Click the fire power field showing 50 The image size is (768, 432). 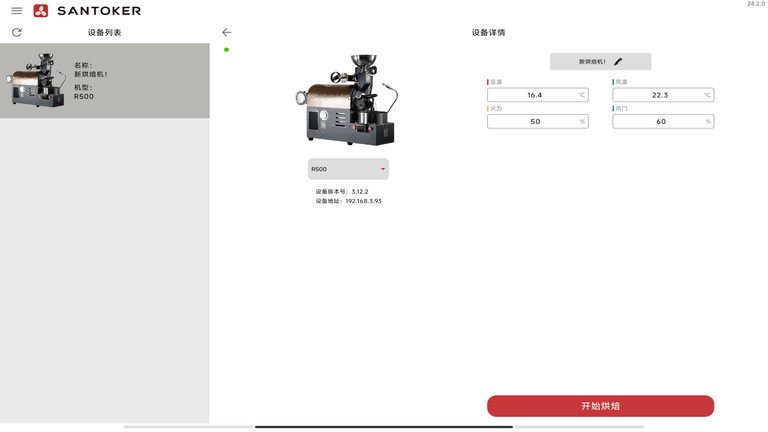click(537, 121)
